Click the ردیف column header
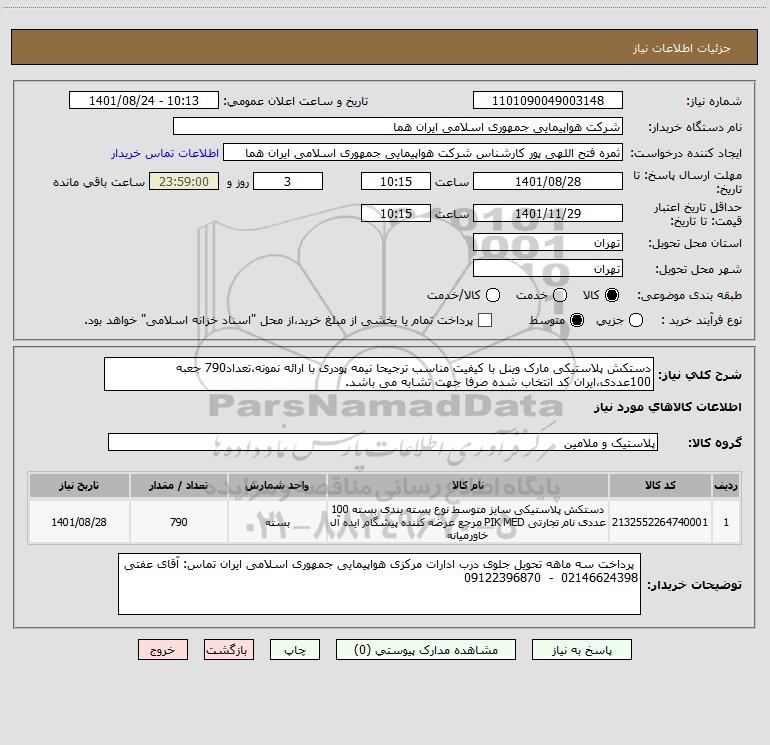The image size is (770, 745). (x=726, y=485)
